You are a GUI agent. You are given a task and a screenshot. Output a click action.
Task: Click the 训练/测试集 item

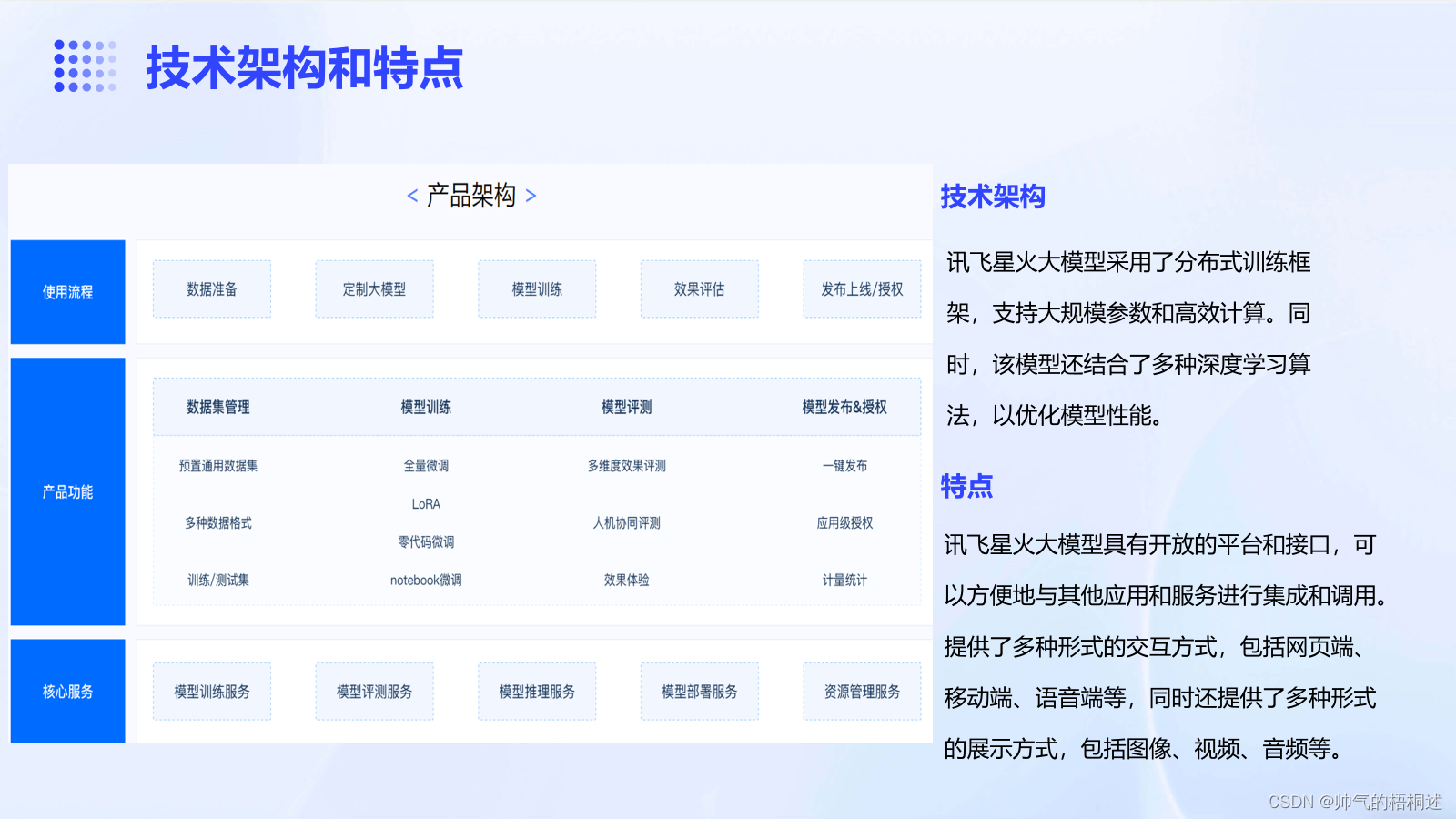[x=218, y=580]
